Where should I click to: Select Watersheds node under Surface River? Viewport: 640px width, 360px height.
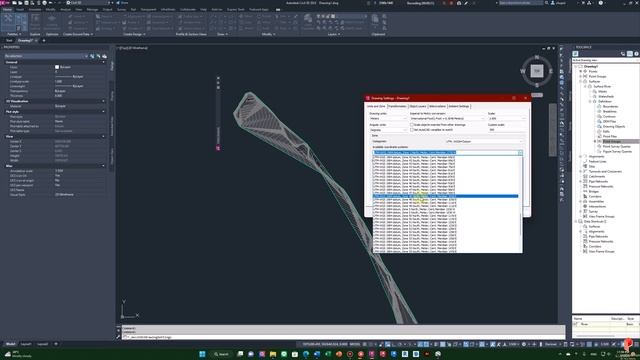(606, 96)
